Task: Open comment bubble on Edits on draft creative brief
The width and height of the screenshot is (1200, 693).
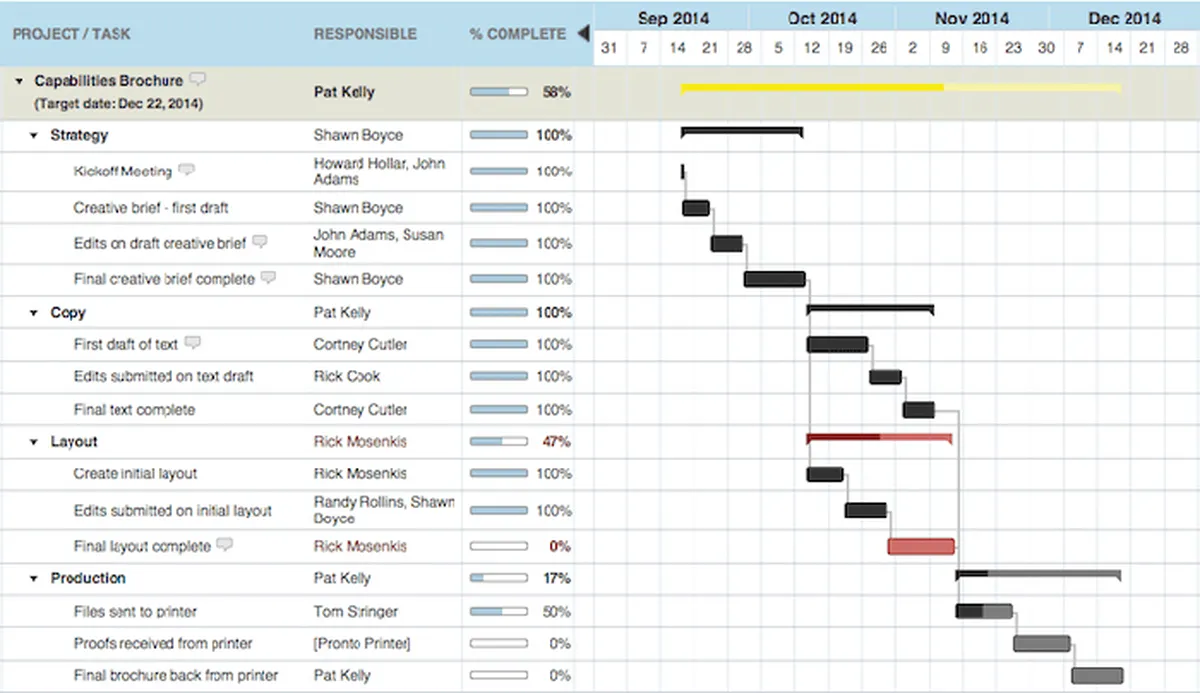Action: [260, 242]
